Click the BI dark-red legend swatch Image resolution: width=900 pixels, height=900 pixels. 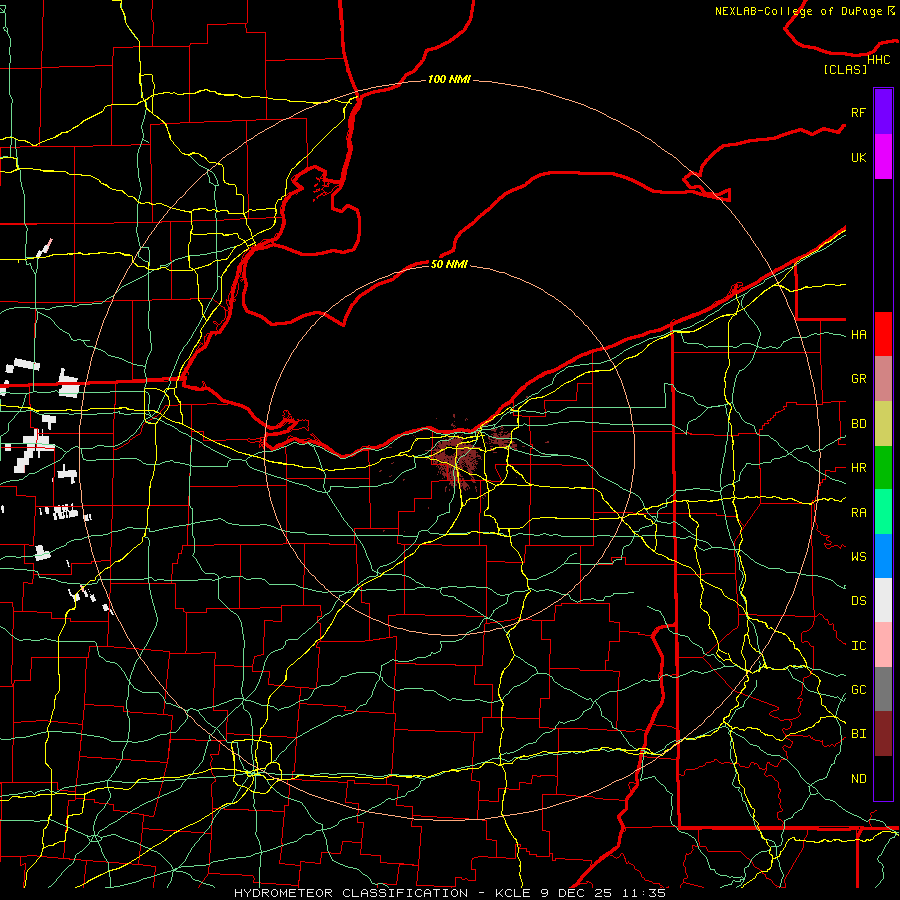point(883,734)
